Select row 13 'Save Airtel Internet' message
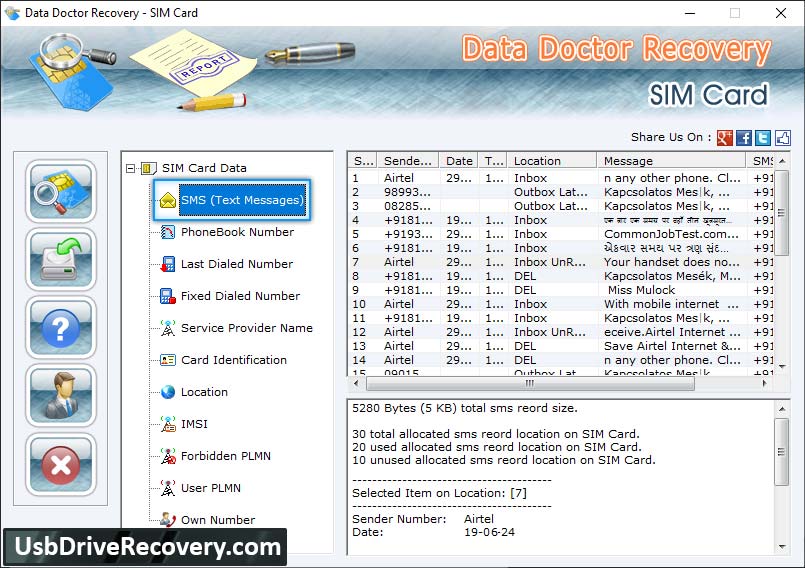 click(x=672, y=346)
